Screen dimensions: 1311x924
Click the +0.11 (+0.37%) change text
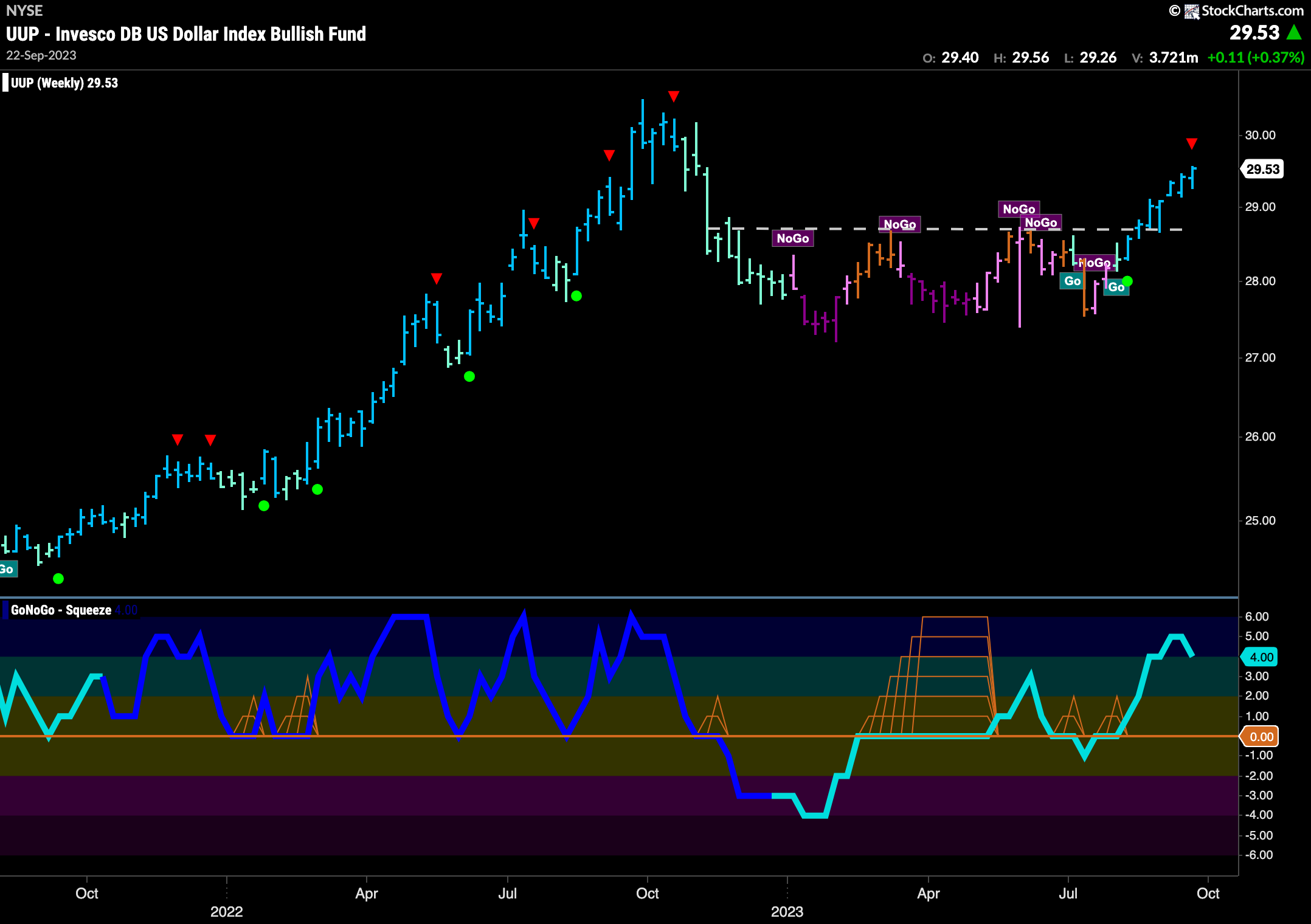coord(1256,58)
